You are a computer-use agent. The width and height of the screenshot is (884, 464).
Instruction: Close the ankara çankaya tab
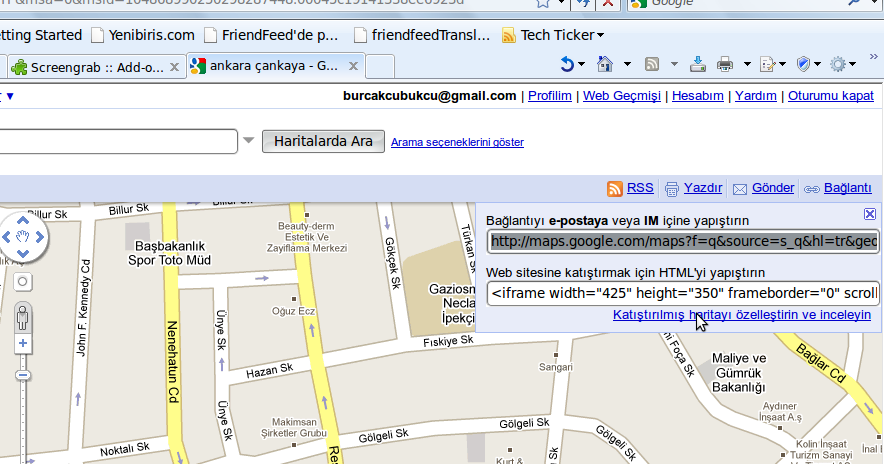coord(353,66)
